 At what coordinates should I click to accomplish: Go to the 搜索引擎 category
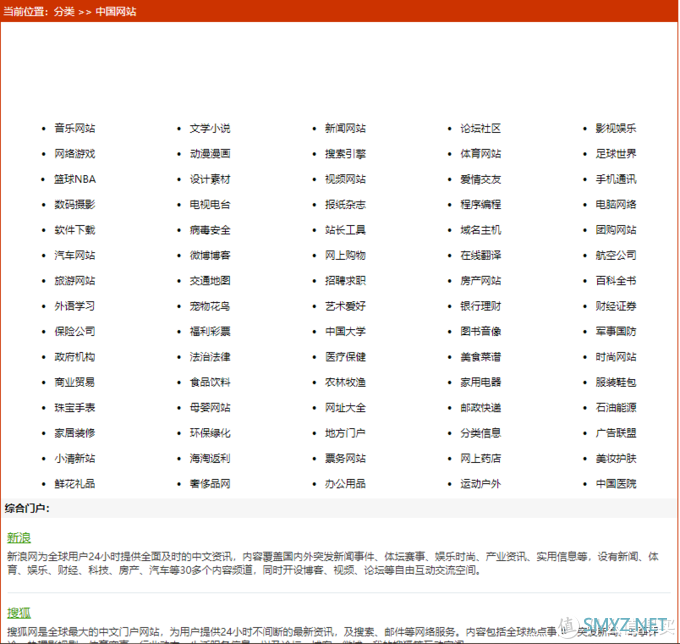pyautogui.click(x=345, y=154)
